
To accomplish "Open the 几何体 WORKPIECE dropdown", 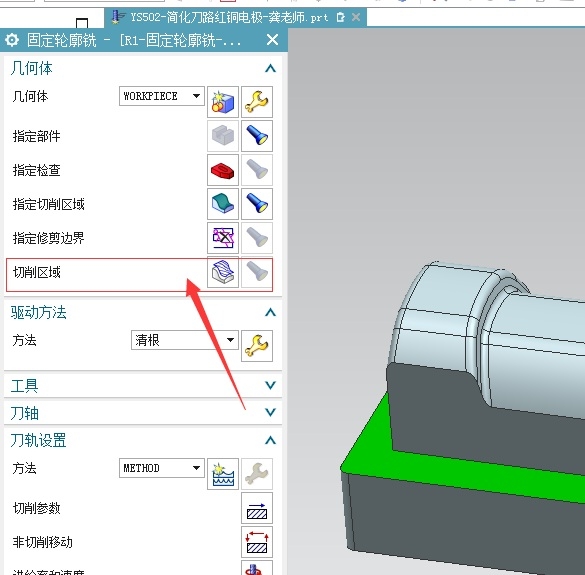I will [162, 96].
